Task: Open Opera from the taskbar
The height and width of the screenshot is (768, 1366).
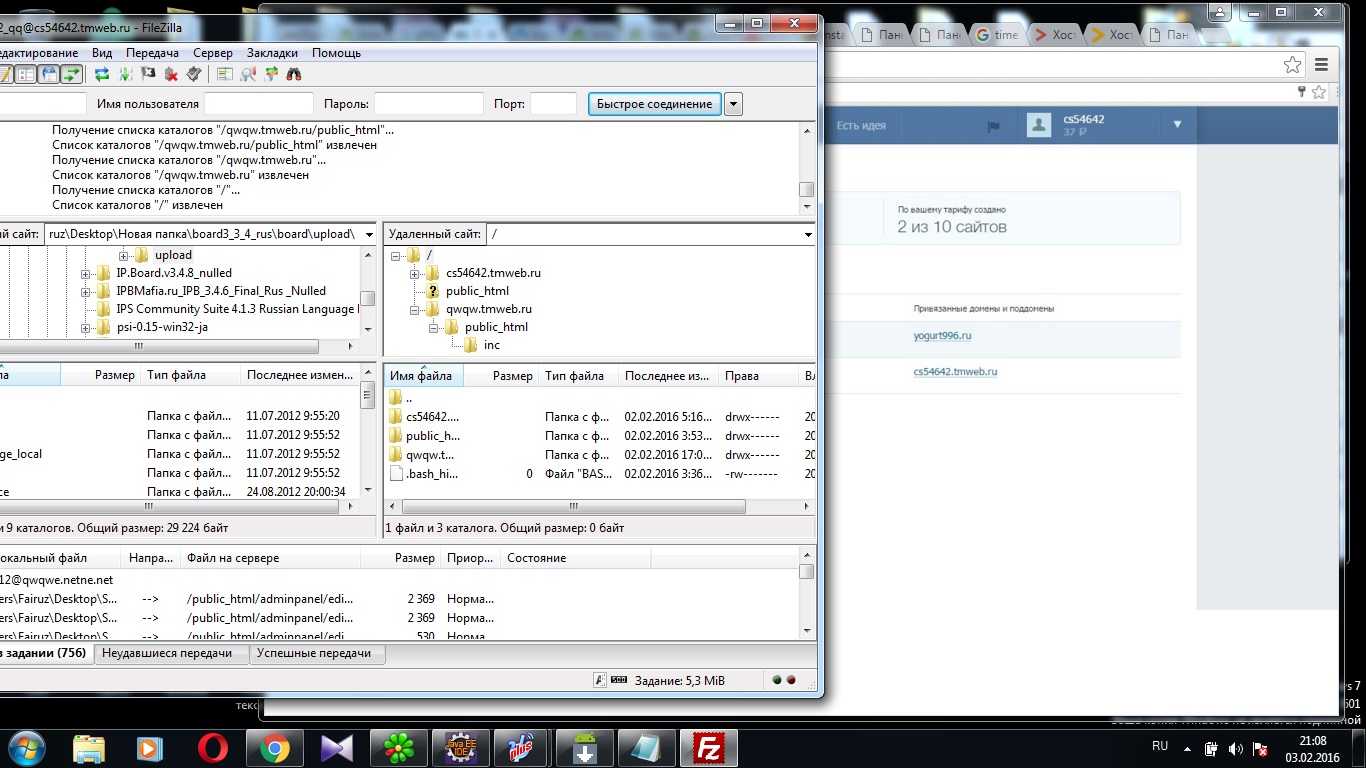Action: tap(212, 748)
